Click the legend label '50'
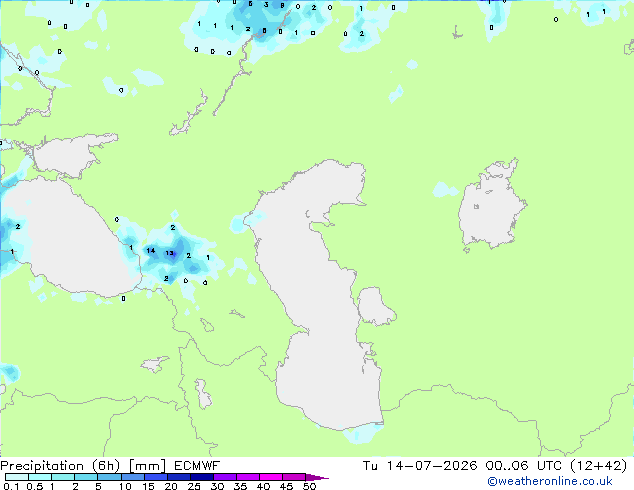 tap(310, 486)
